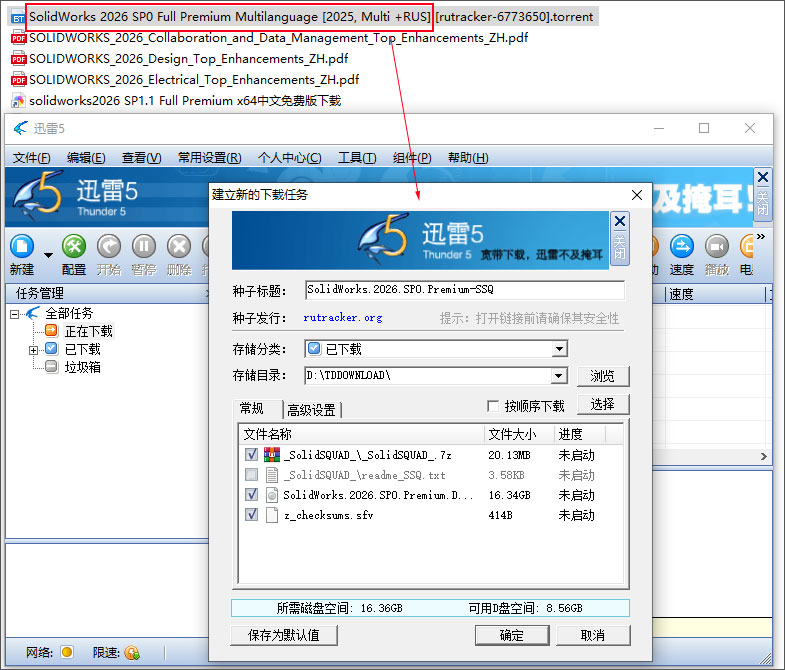Click the 删除 (Delete) toolbar icon
785x670 pixels.
pyautogui.click(x=179, y=246)
